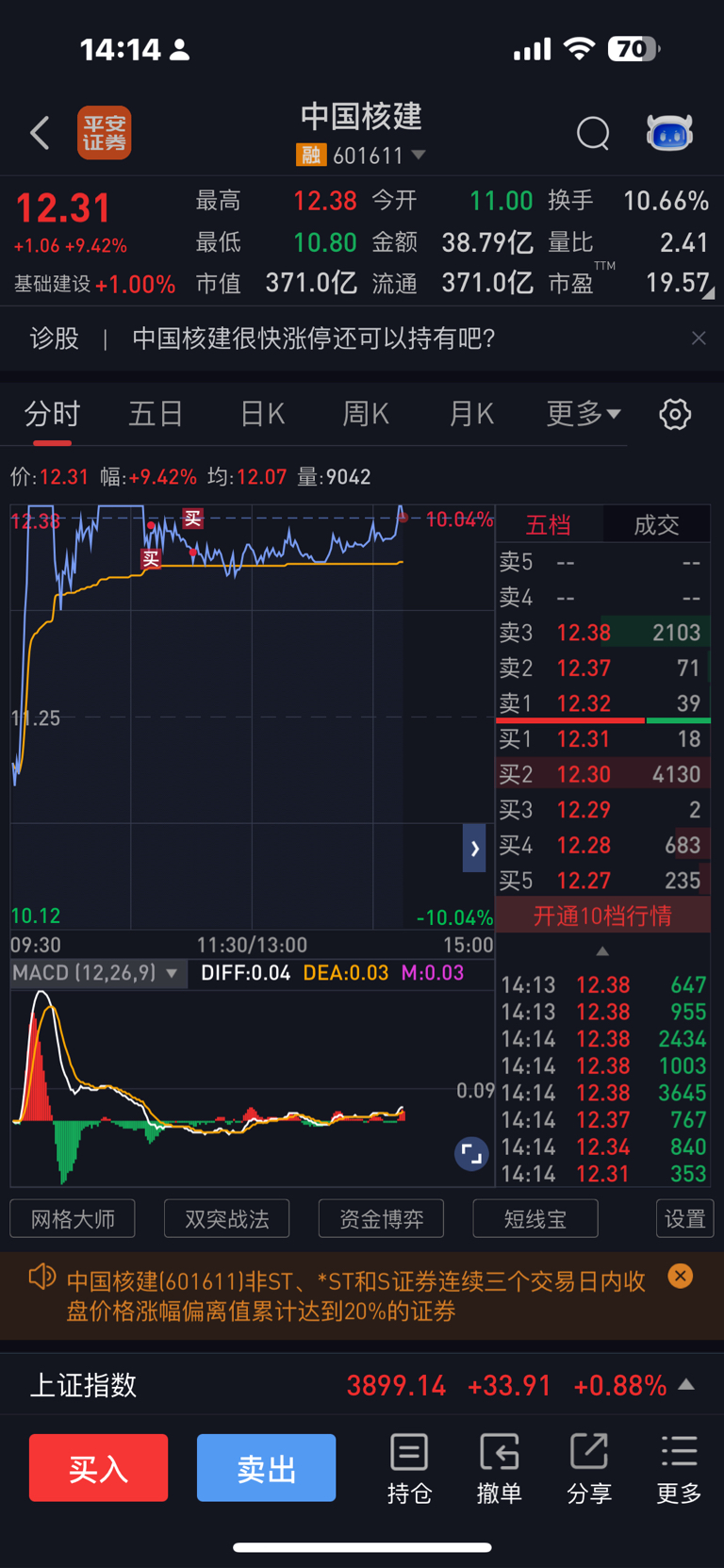Image resolution: width=724 pixels, height=1568 pixels.
Task: Select the 成交 trades tab
Action: 656,524
